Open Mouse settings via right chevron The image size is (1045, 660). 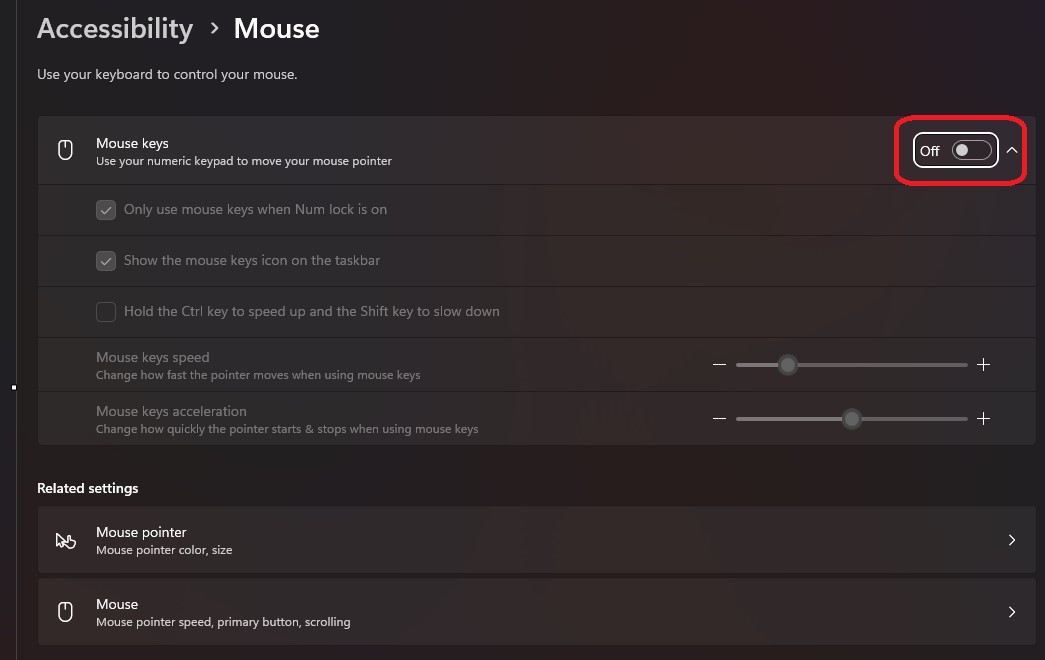pyautogui.click(x=1012, y=612)
